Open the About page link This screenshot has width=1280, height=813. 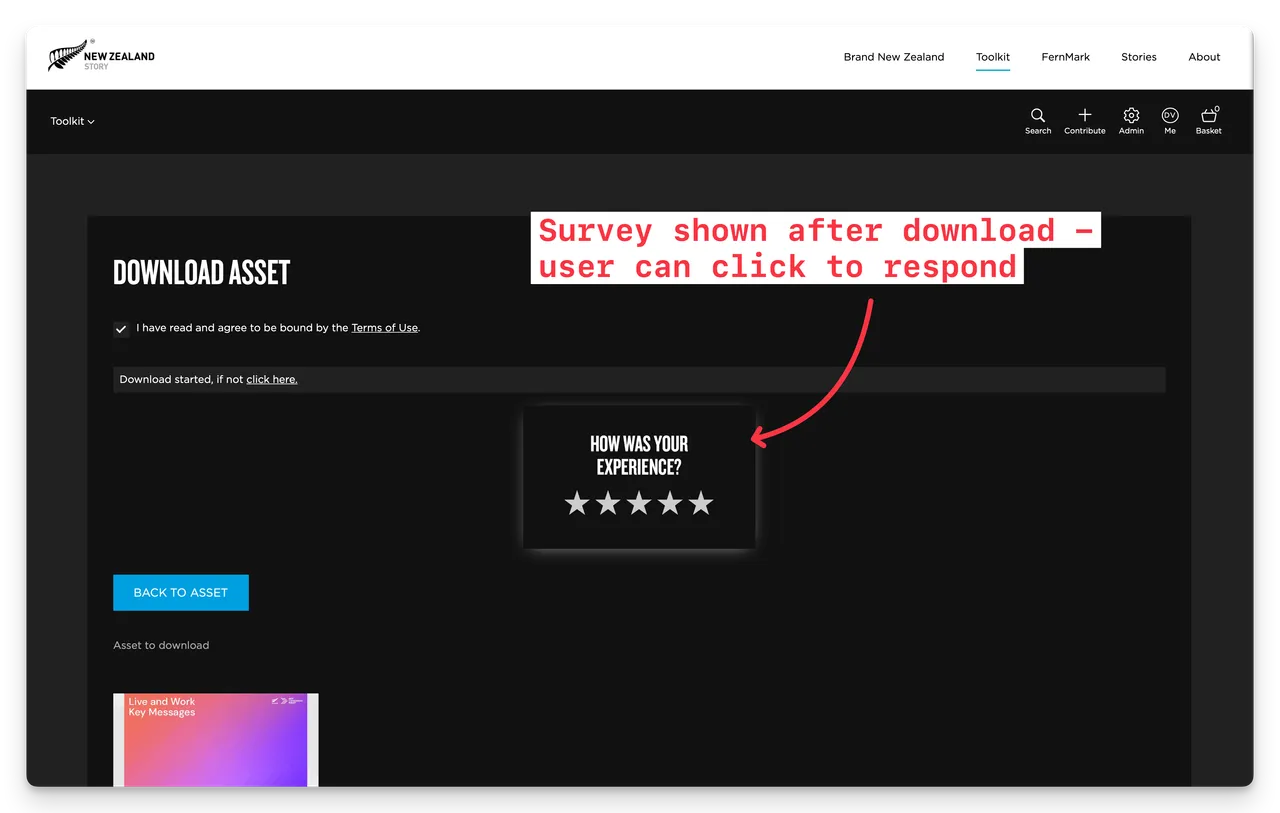click(x=1204, y=57)
